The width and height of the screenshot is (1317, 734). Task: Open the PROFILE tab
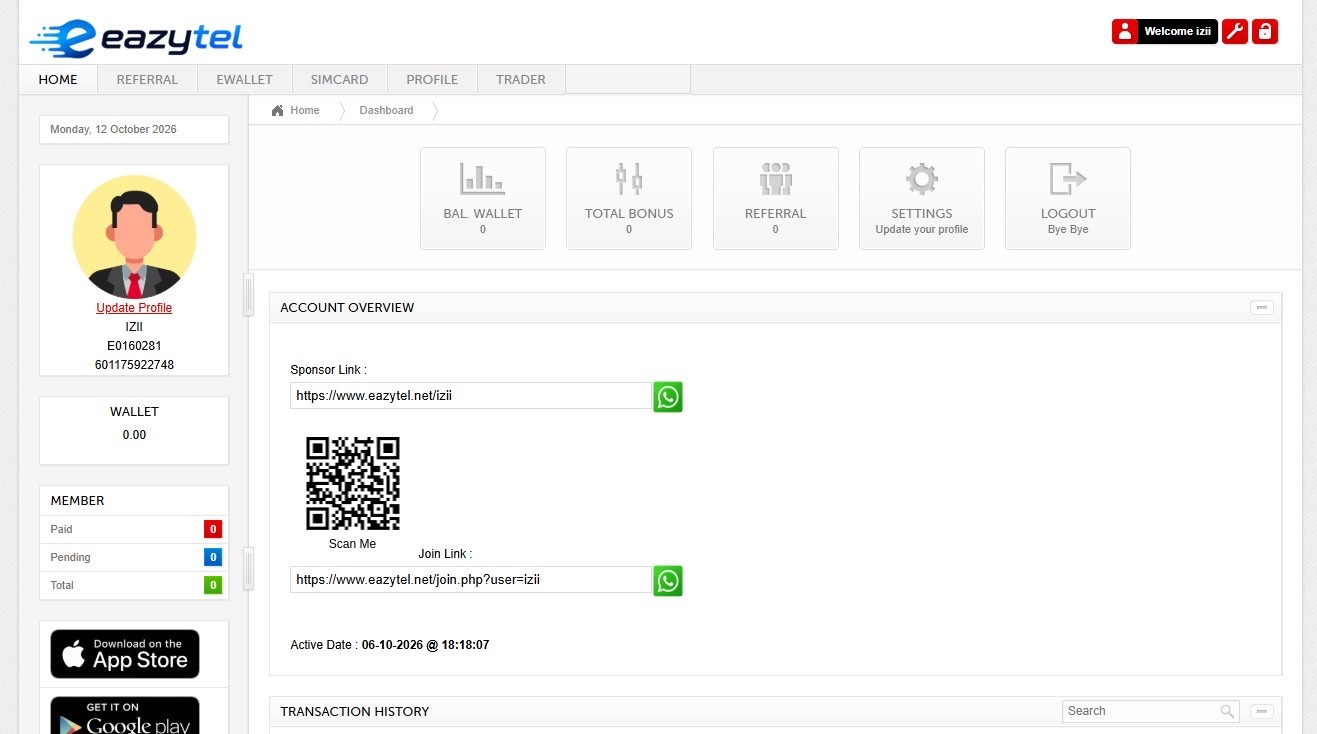click(432, 80)
